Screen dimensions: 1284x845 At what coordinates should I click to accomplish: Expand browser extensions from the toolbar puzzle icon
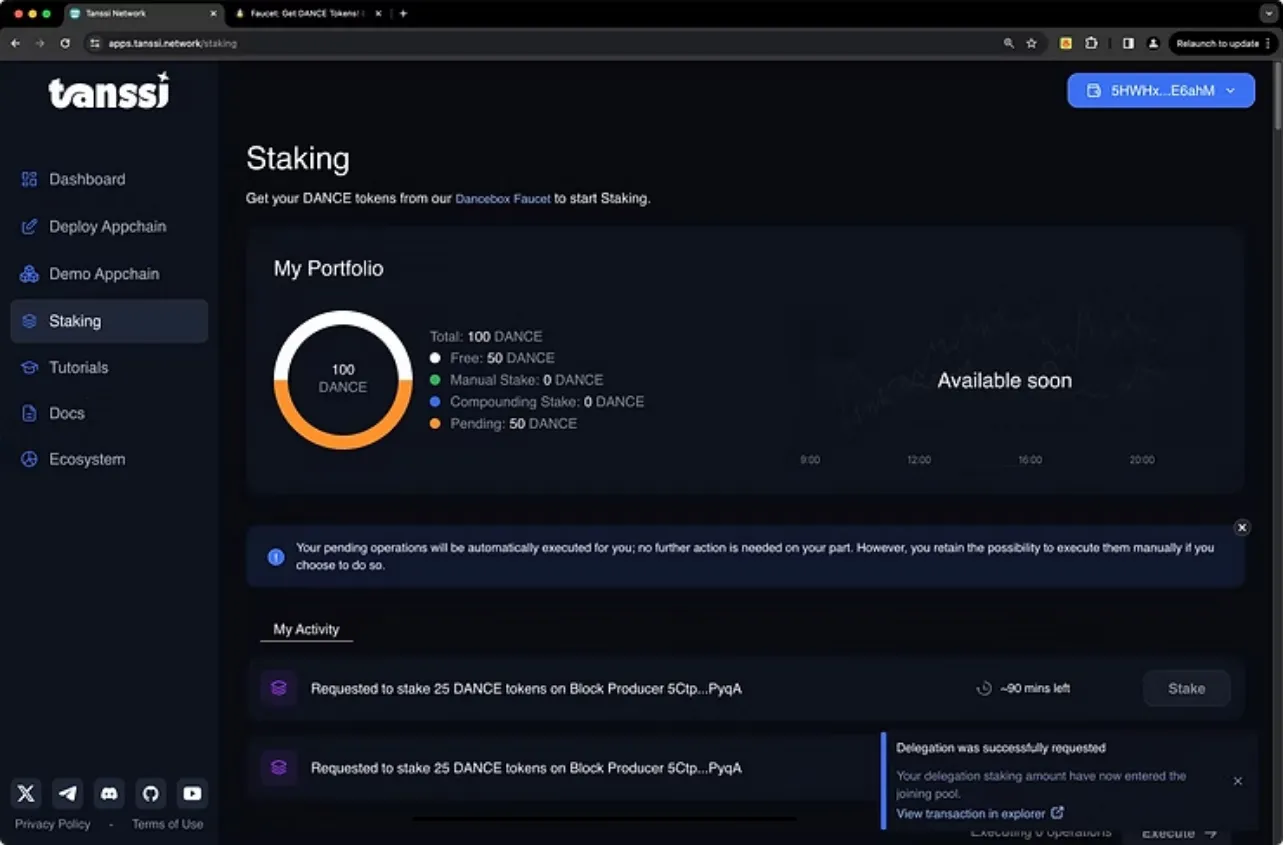1091,43
